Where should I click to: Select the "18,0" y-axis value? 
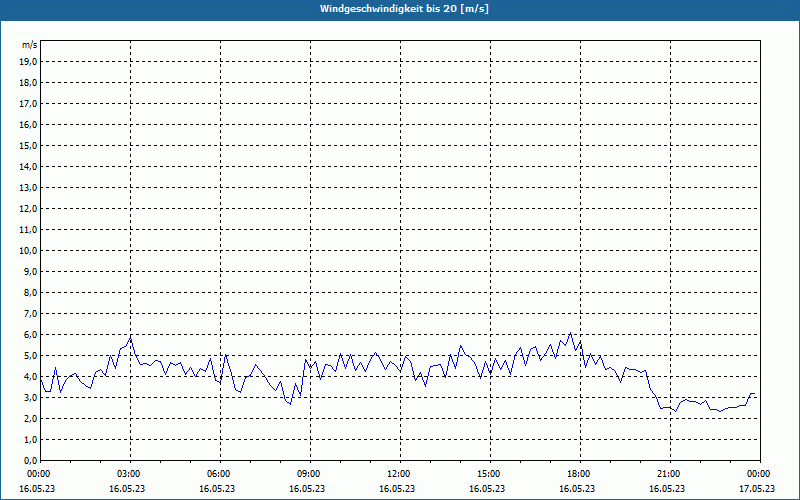click(x=28, y=83)
